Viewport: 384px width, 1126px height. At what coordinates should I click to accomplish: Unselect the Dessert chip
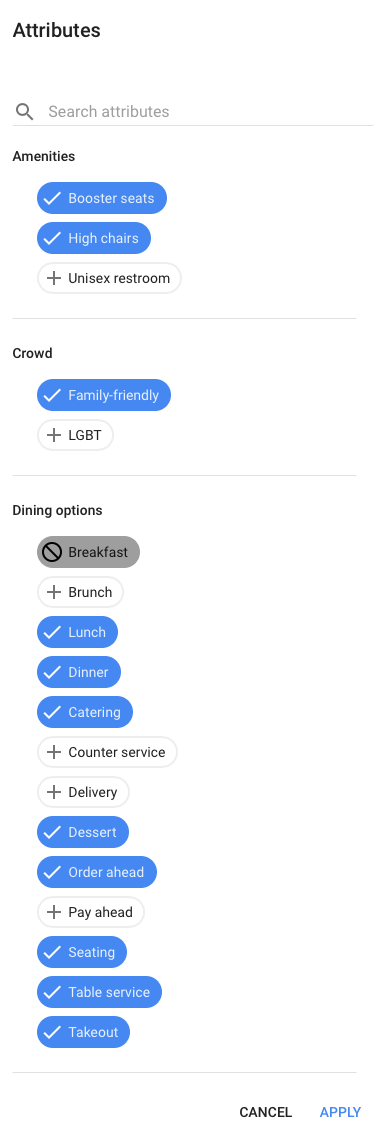pos(83,832)
